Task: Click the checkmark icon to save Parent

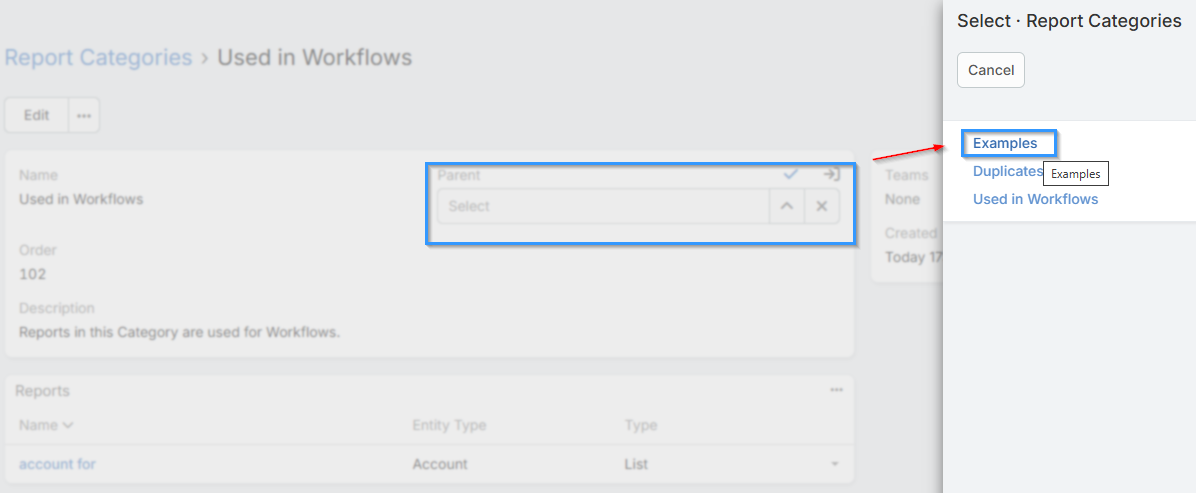Action: pyautogui.click(x=791, y=174)
